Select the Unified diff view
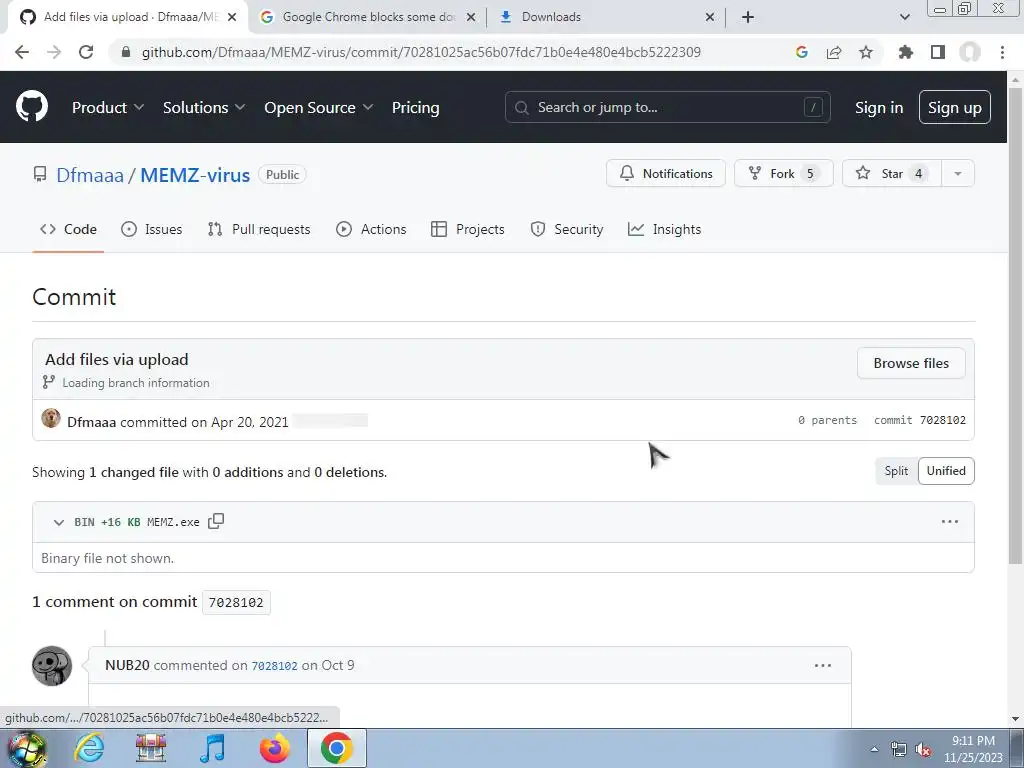 point(946,471)
